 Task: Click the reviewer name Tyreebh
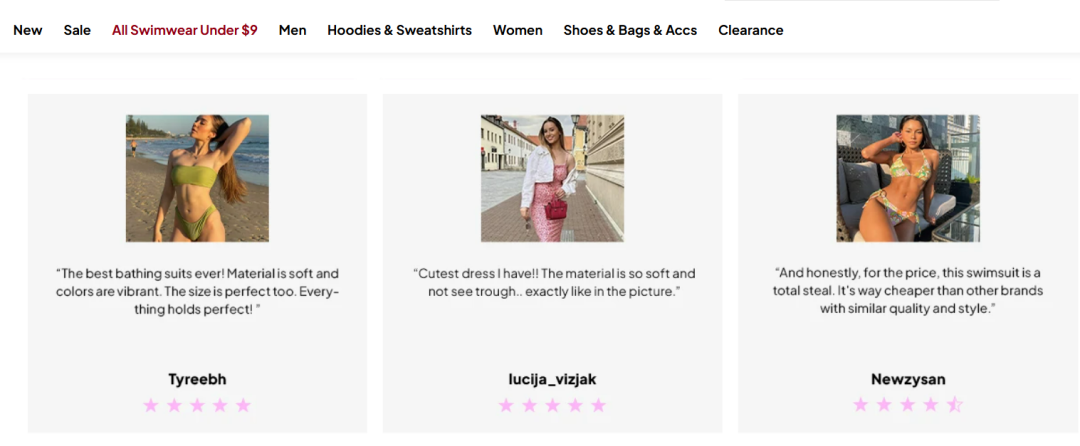(197, 379)
